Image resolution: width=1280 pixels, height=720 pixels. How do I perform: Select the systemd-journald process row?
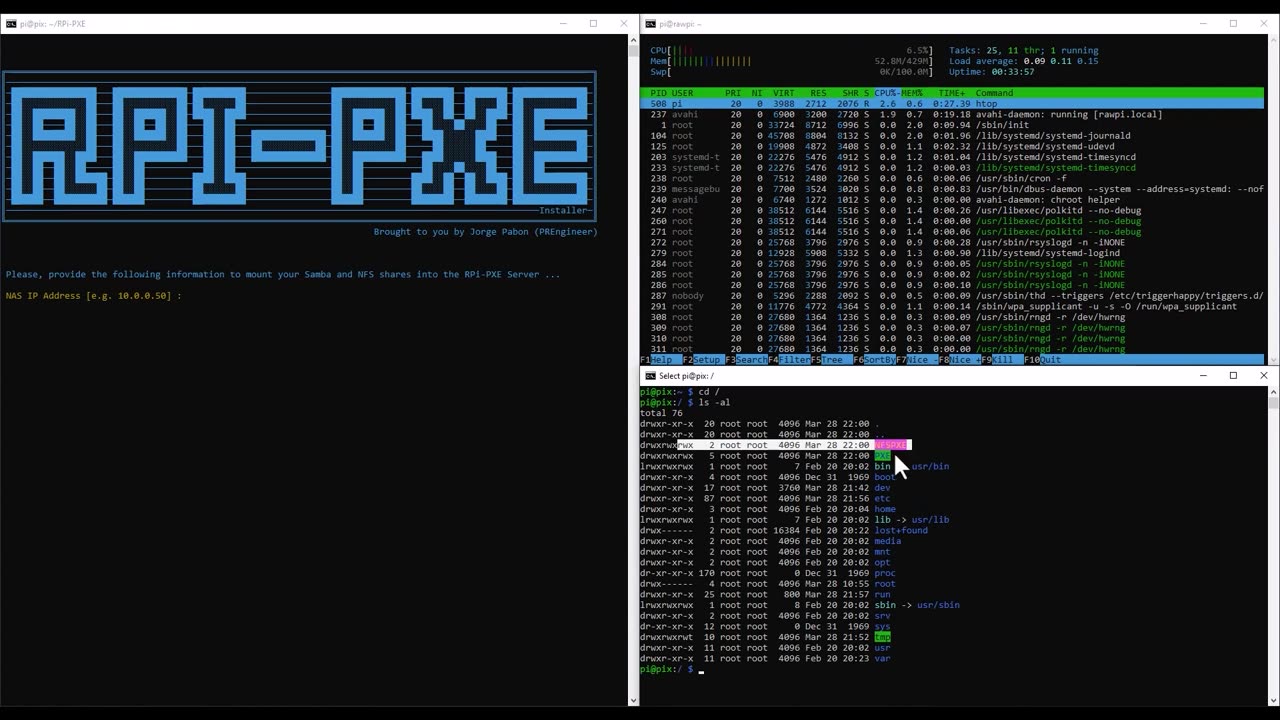pyautogui.click(x=951, y=136)
